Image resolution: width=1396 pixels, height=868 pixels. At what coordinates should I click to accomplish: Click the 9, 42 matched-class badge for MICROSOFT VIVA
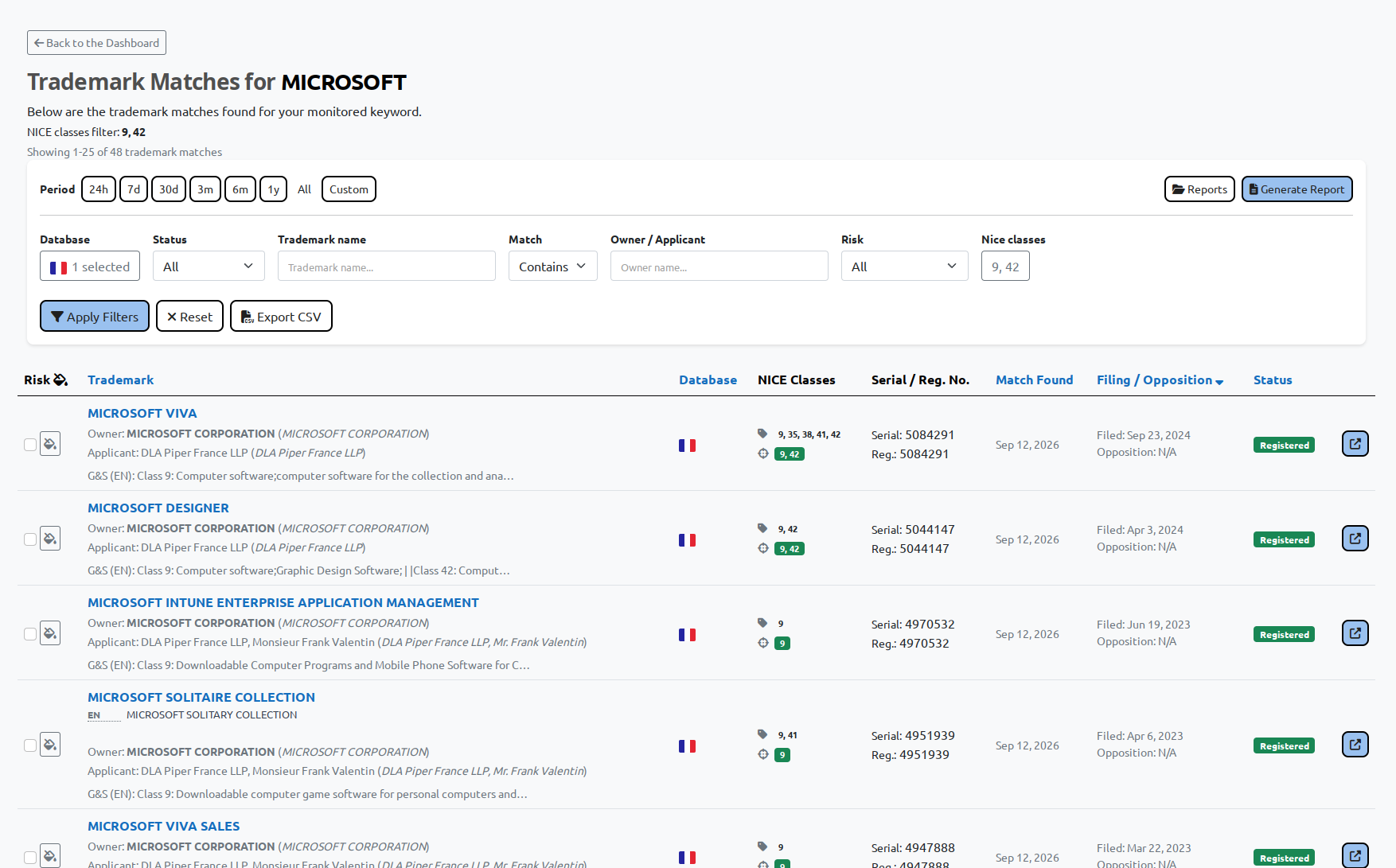pos(789,454)
